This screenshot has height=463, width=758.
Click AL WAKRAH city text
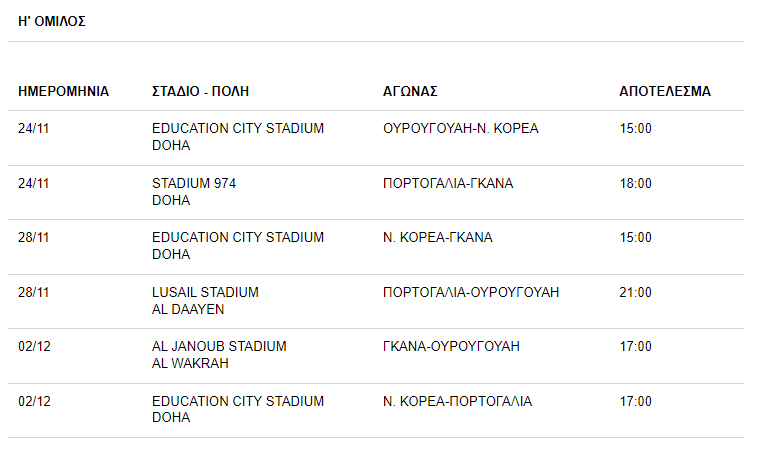pyautogui.click(x=190, y=363)
